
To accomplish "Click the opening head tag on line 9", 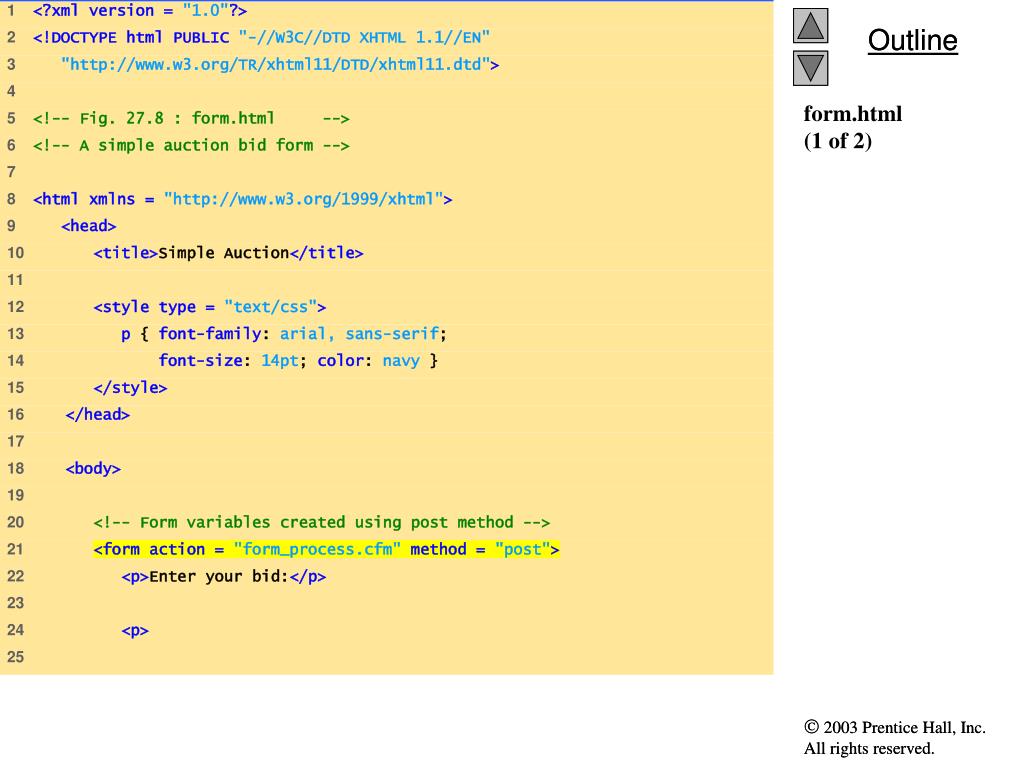I will pos(89,226).
